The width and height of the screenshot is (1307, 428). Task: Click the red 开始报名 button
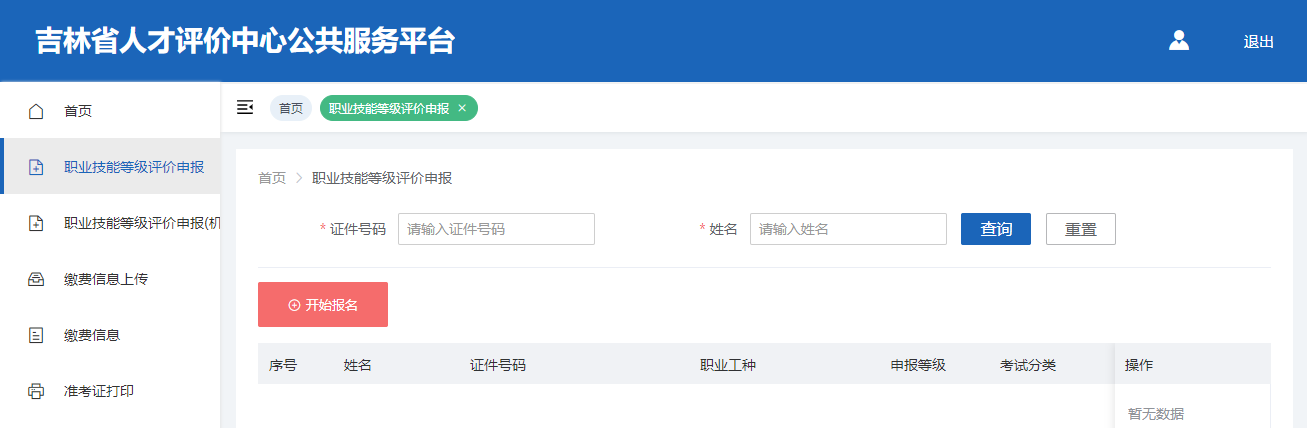click(322, 305)
